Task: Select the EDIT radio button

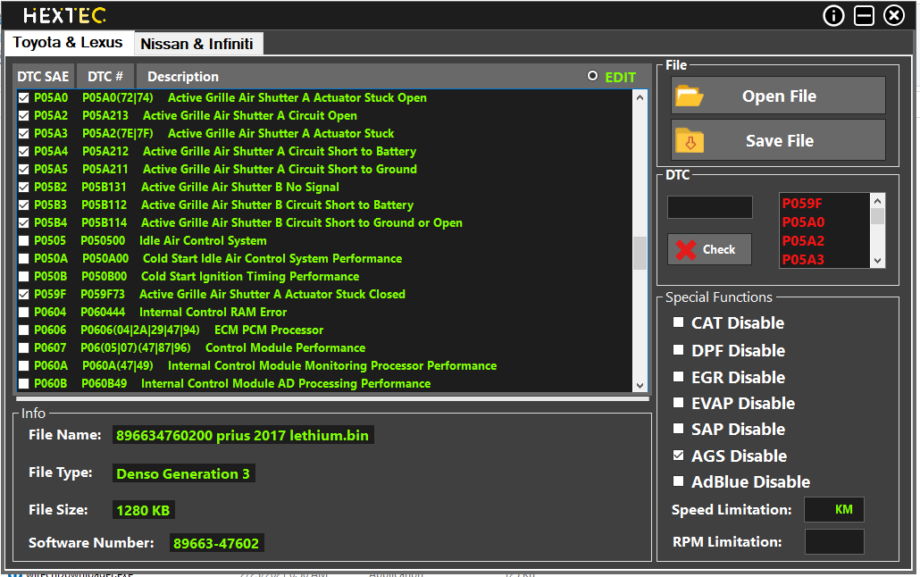Action: point(593,76)
